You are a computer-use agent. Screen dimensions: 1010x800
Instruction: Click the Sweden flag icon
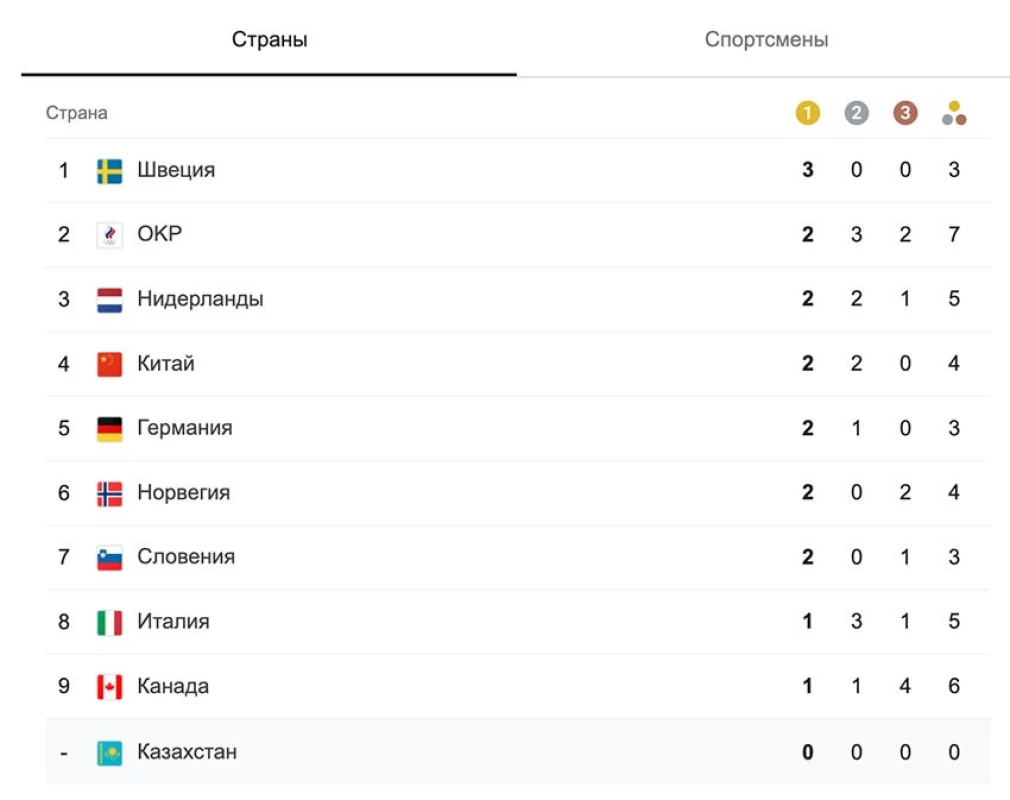pos(110,171)
